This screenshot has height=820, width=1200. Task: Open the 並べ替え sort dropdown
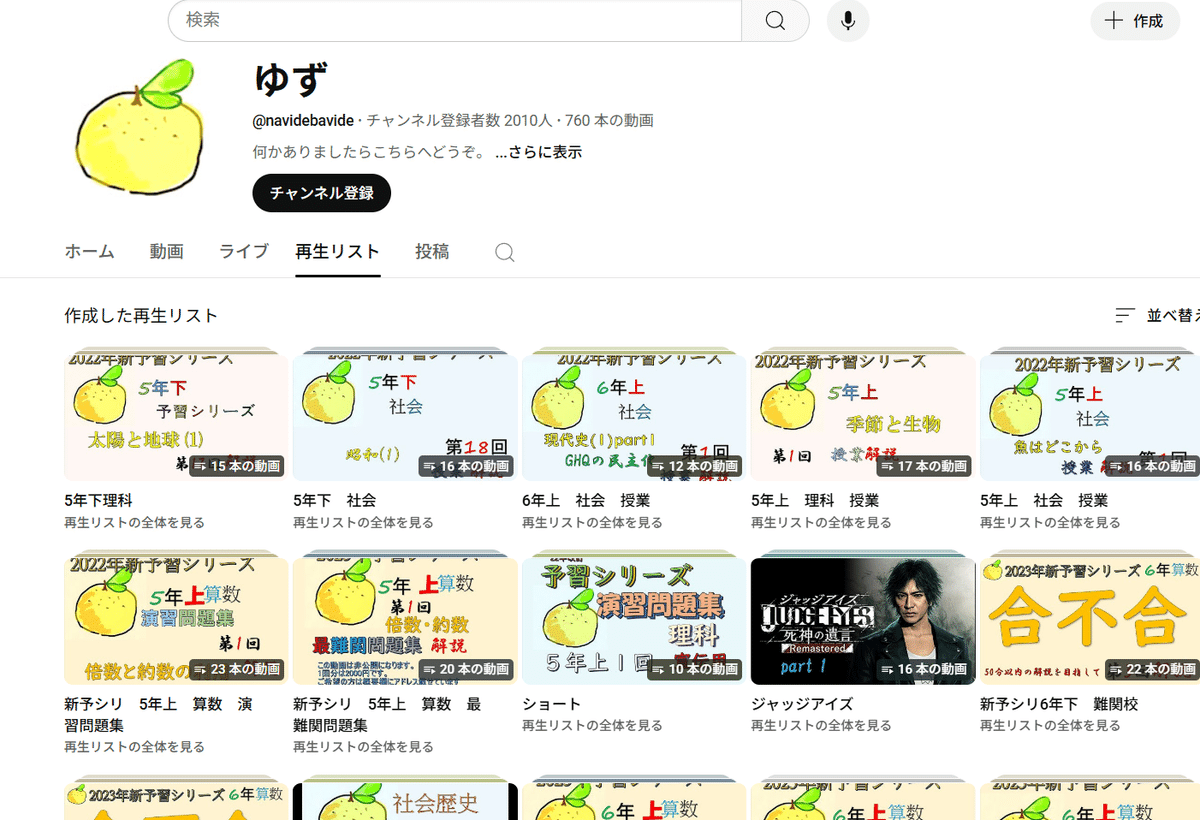(1158, 315)
